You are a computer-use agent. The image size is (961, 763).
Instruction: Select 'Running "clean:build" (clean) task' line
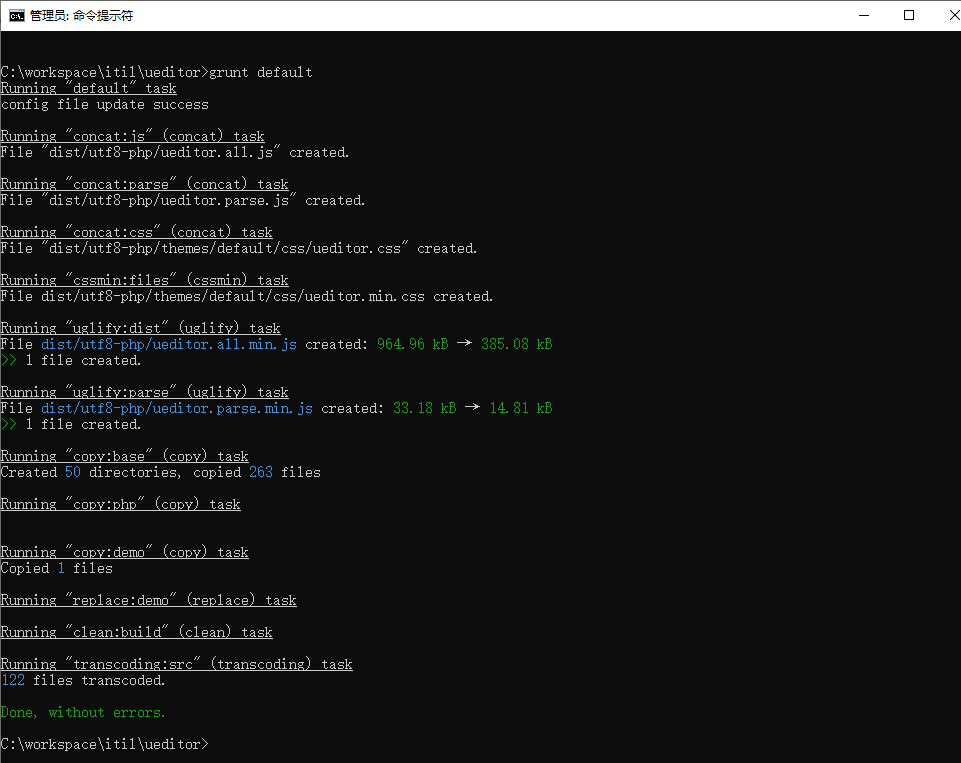pos(137,632)
